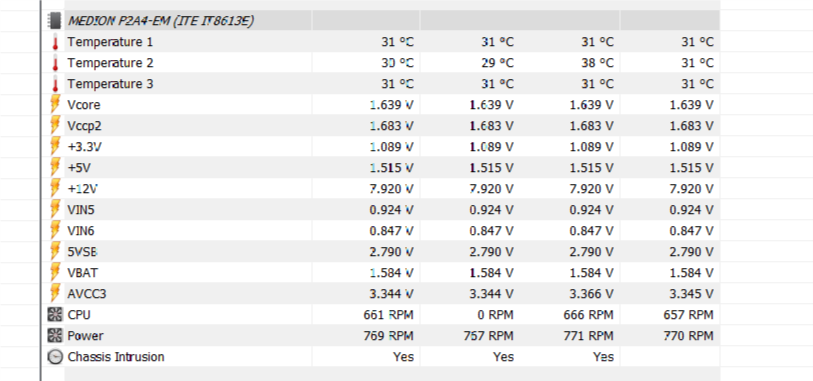The height and width of the screenshot is (381, 813).
Task: Click the 30 °C value in Temperature 2 row
Action: point(398,63)
